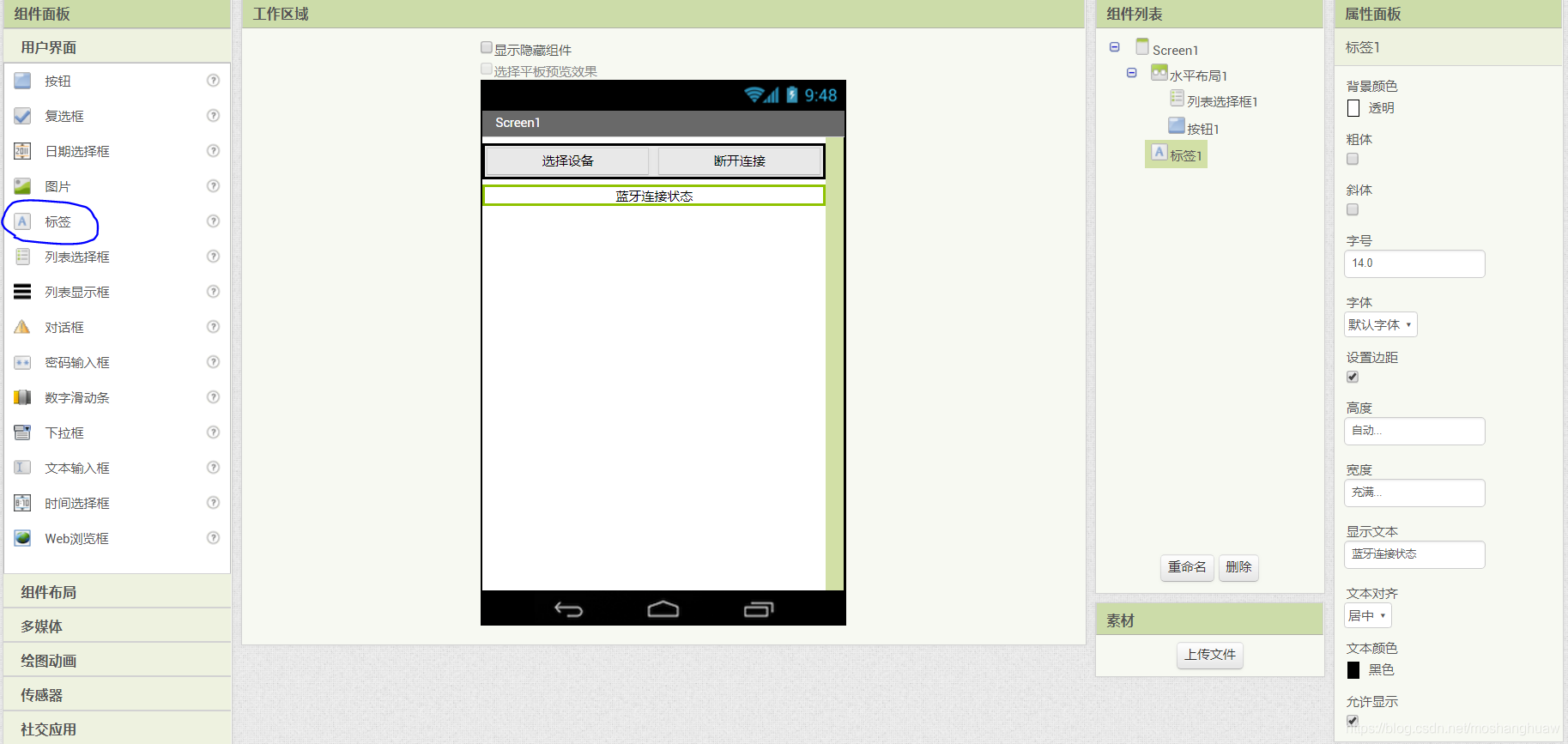The height and width of the screenshot is (744, 1568).
Task: Open help for 数字滑动条 component
Action: tap(214, 396)
